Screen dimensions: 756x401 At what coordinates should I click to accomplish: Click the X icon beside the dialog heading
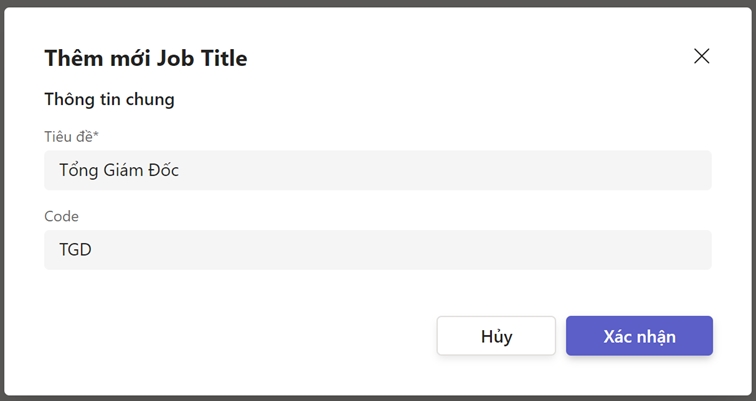(701, 56)
